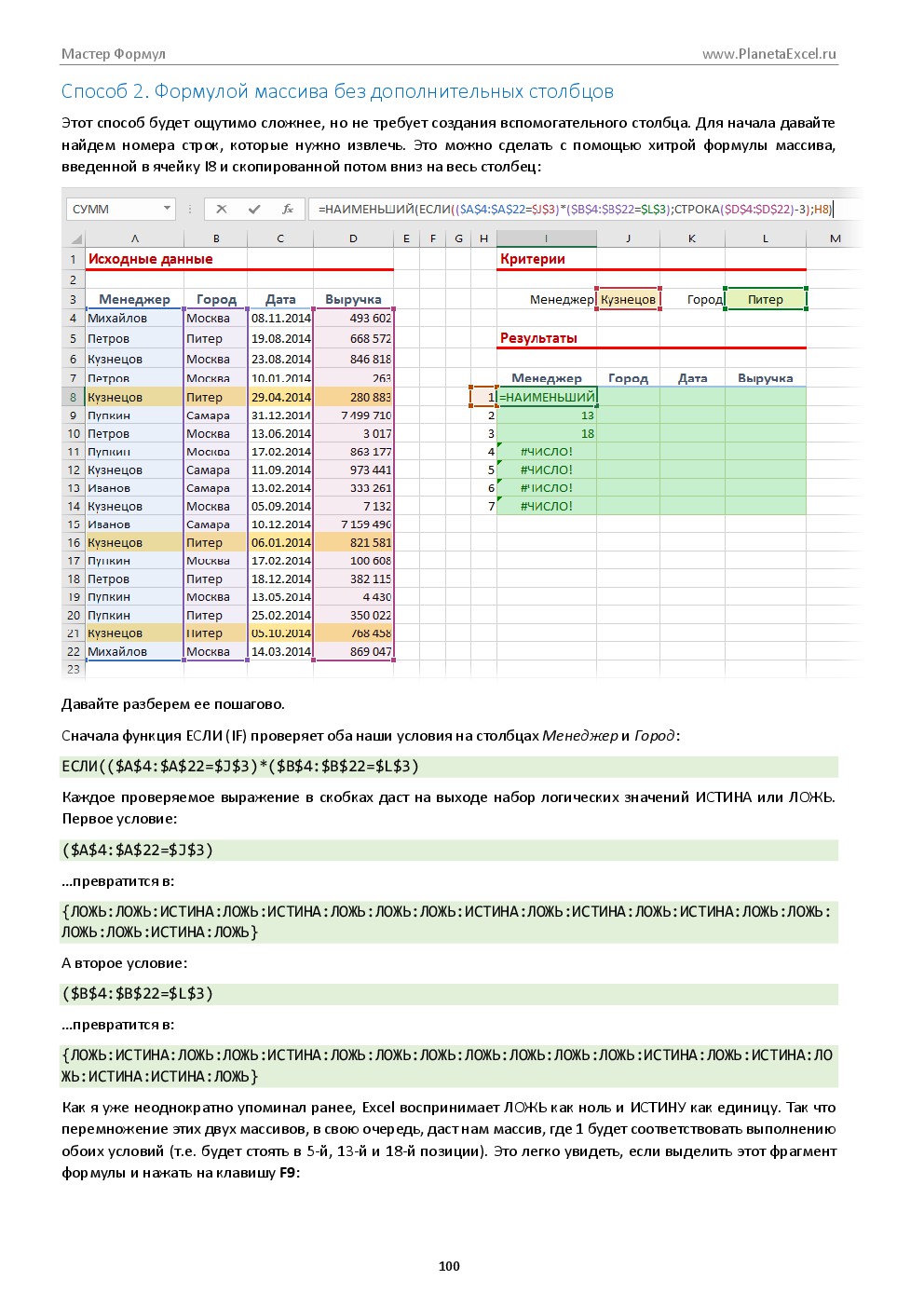
Task: Click the 'Критерии' heading cell
Action: pyautogui.click(x=533, y=259)
